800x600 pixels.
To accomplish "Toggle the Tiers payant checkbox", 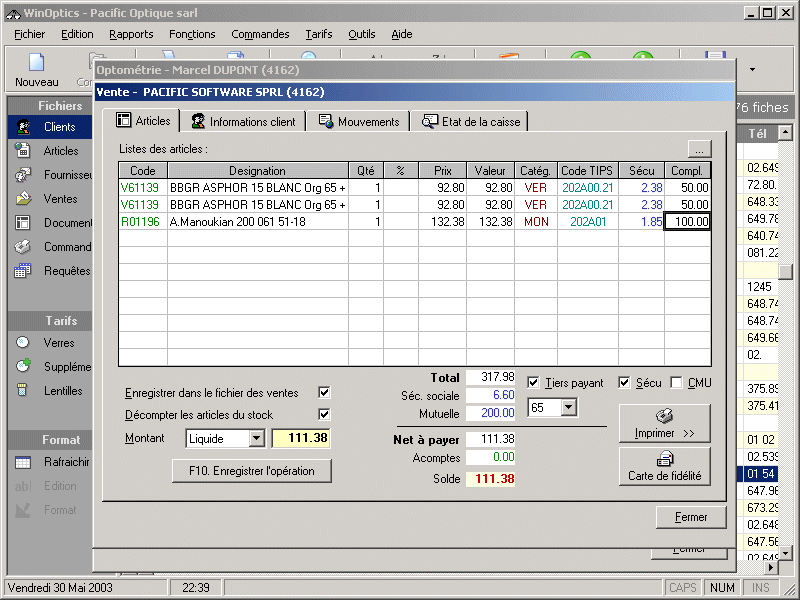I will tap(533, 382).
